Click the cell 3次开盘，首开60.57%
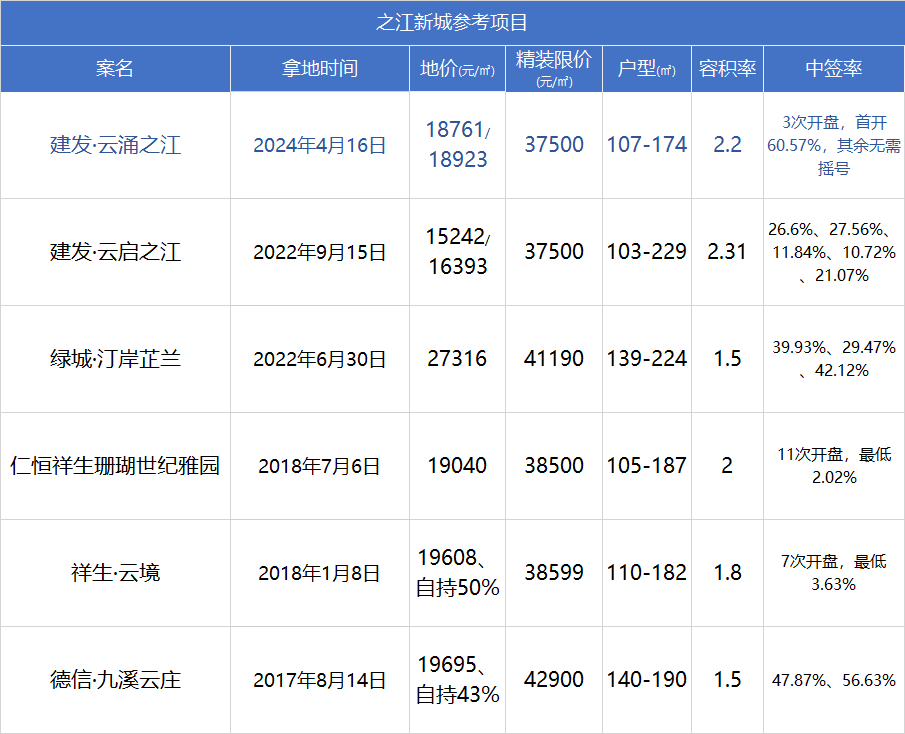Image resolution: width=905 pixels, height=734 pixels. pos(833,145)
